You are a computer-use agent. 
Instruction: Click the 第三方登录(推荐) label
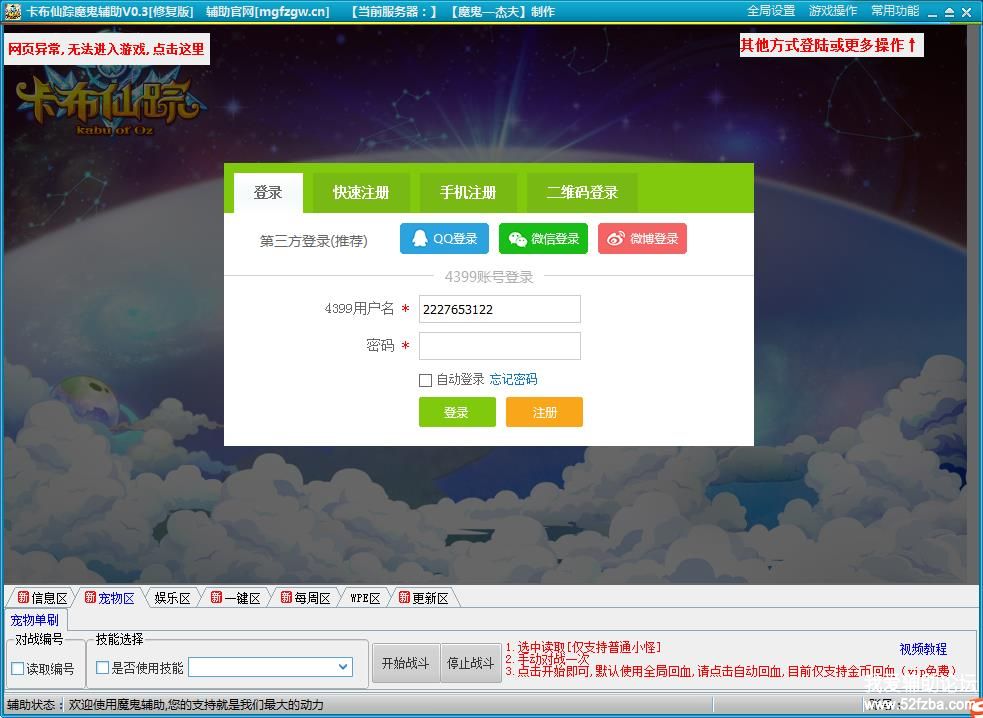click(313, 241)
